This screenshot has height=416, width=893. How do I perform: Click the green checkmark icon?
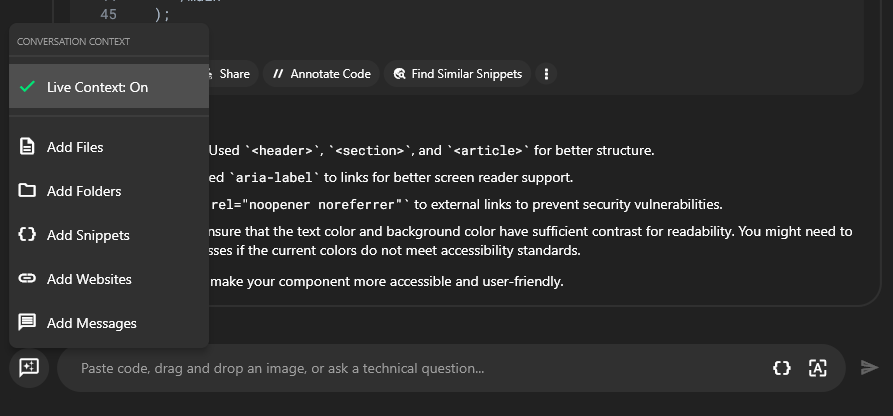(x=27, y=87)
